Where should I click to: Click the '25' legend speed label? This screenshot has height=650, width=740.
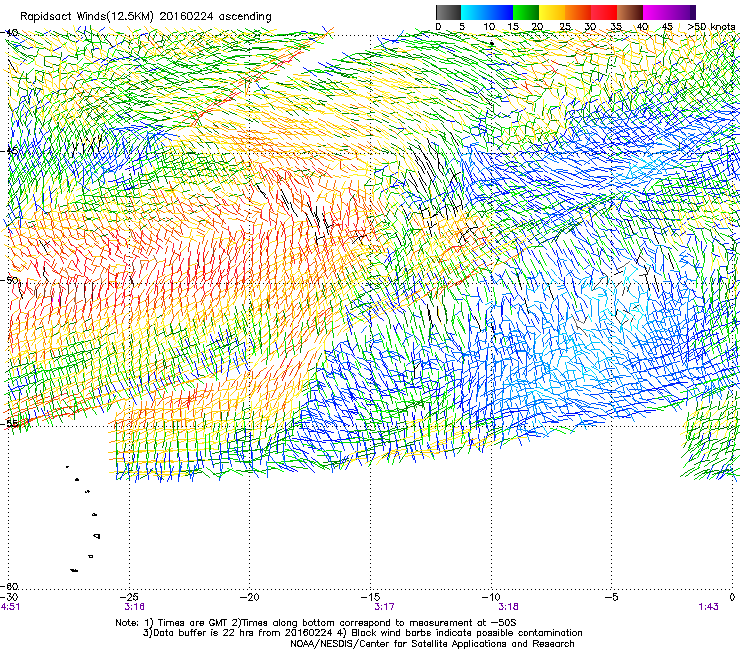click(x=565, y=27)
